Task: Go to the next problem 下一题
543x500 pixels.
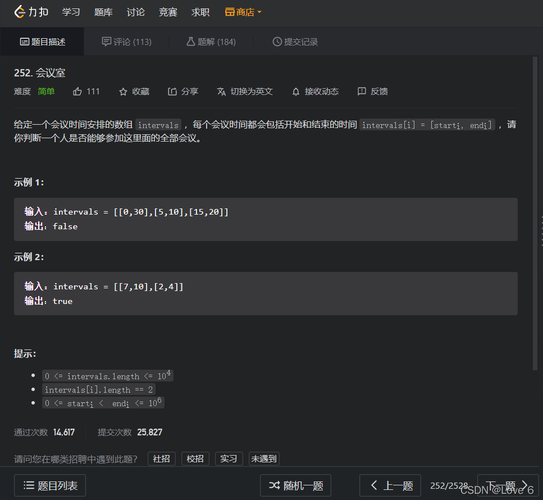Action: [x=508, y=485]
